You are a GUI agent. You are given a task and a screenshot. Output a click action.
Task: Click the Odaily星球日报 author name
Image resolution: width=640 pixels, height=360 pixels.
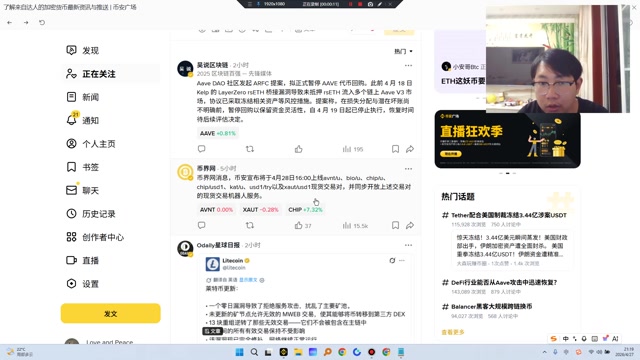[x=218, y=245]
